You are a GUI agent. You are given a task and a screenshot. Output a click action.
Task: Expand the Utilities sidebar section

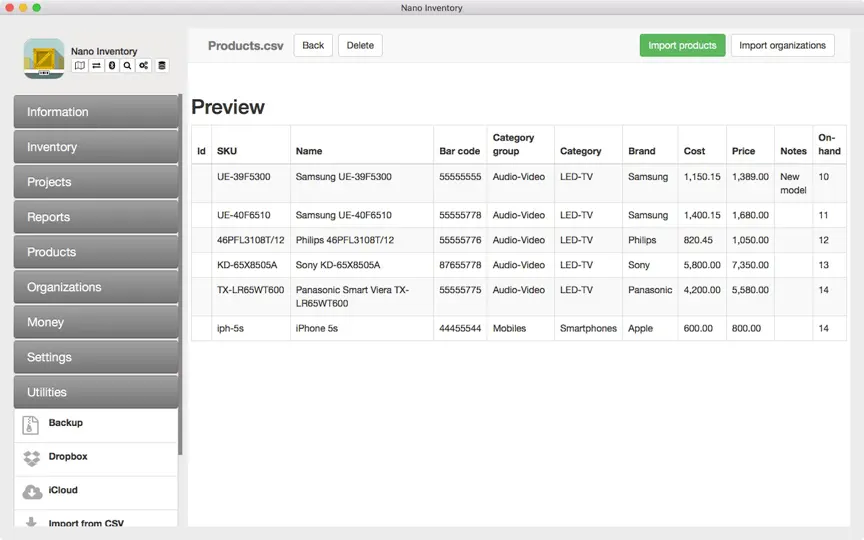click(x=96, y=392)
